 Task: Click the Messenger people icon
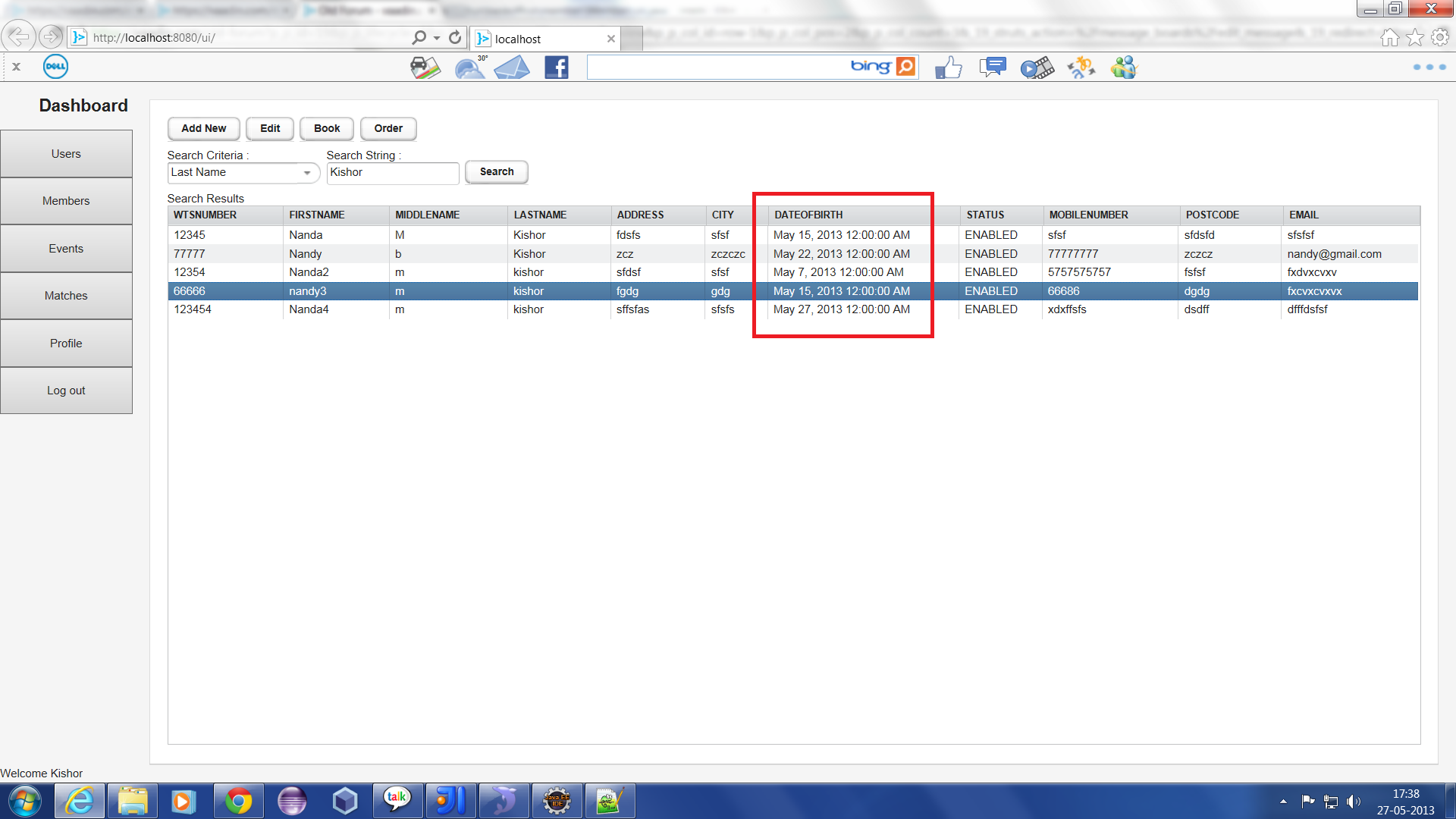tap(1124, 67)
